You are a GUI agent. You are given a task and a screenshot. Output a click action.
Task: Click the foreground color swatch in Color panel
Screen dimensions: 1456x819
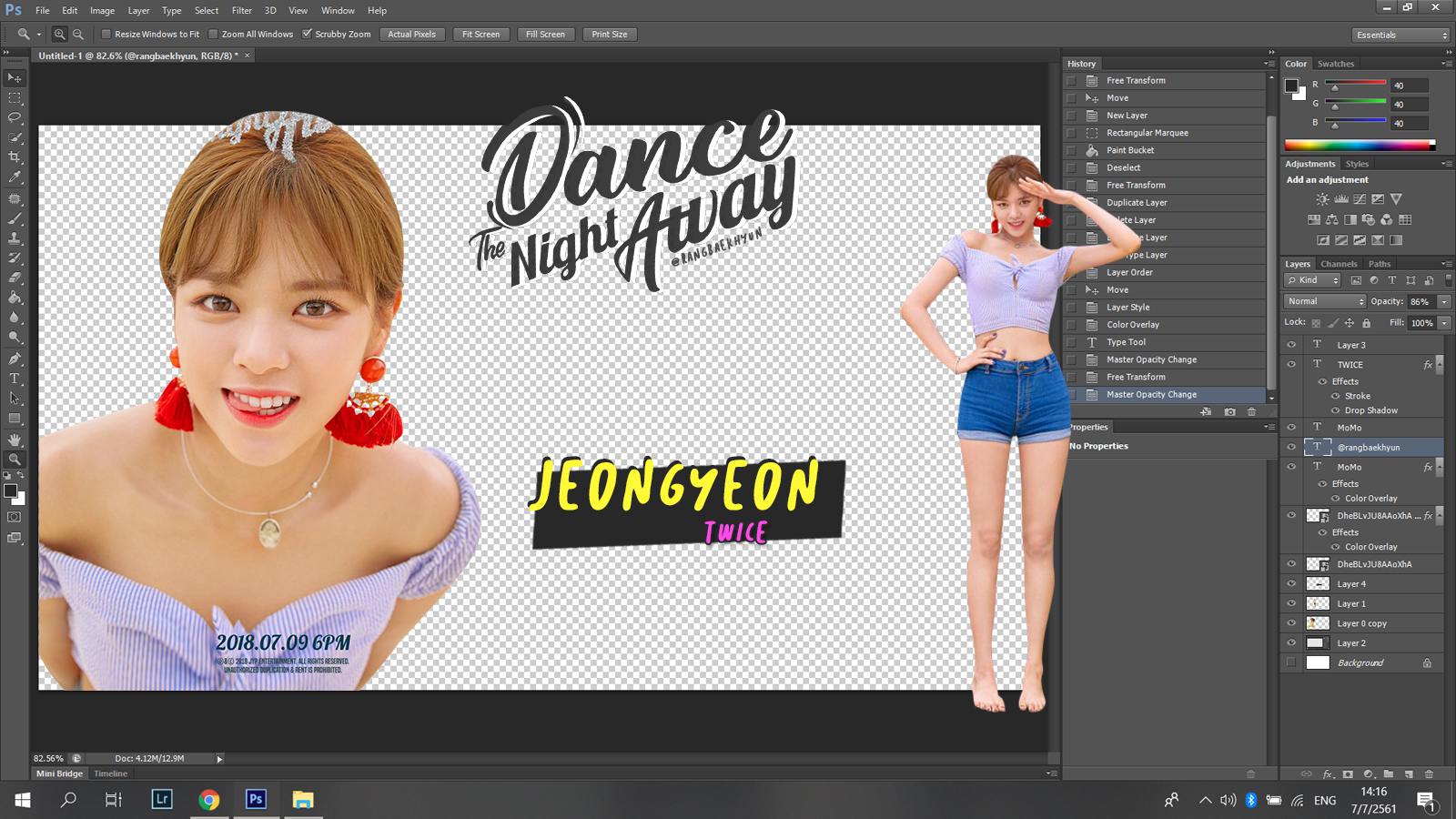coord(1290,86)
